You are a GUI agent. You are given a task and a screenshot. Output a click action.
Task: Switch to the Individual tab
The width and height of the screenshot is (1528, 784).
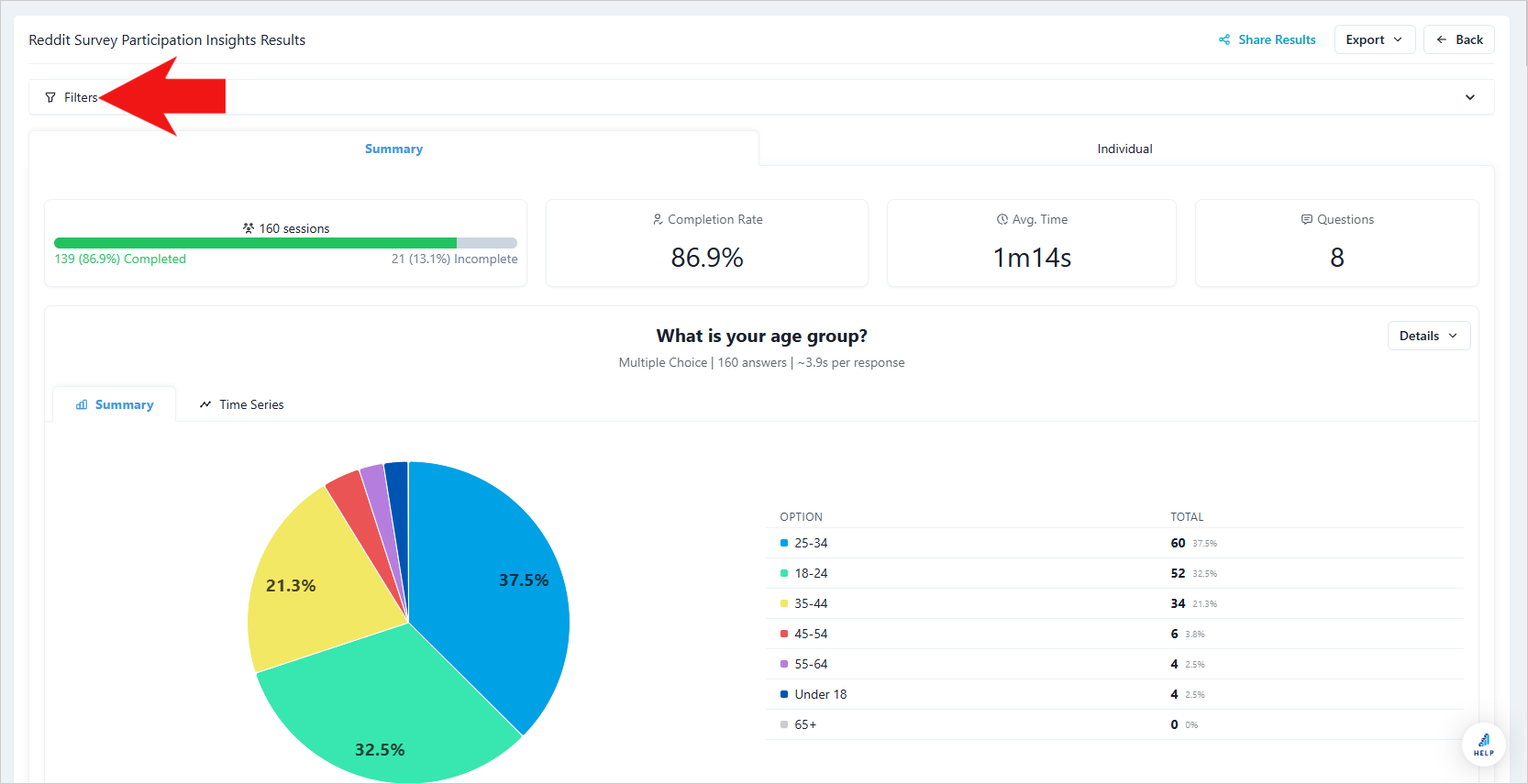1124,149
